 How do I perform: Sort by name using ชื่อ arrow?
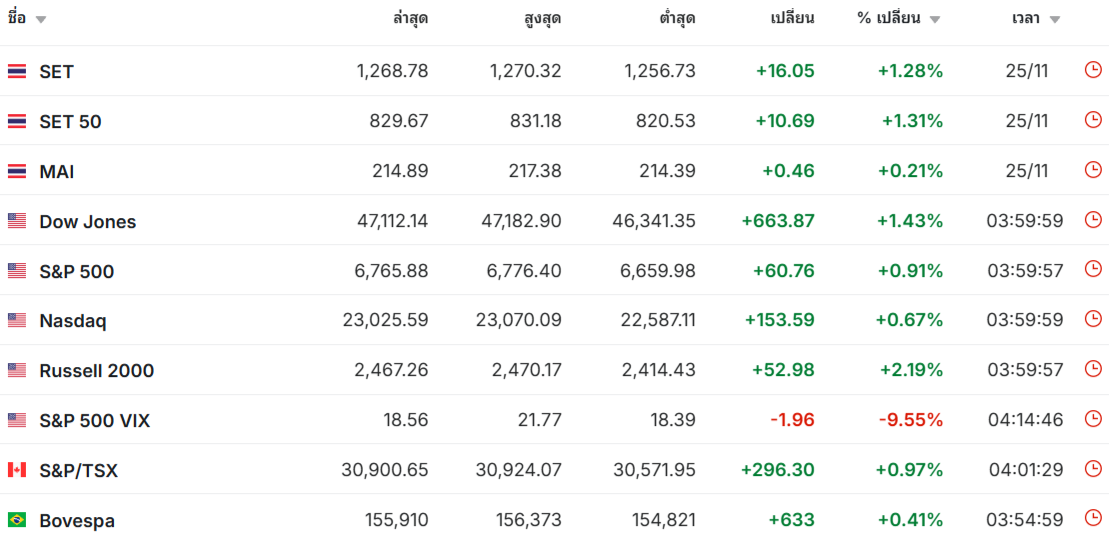pos(41,19)
